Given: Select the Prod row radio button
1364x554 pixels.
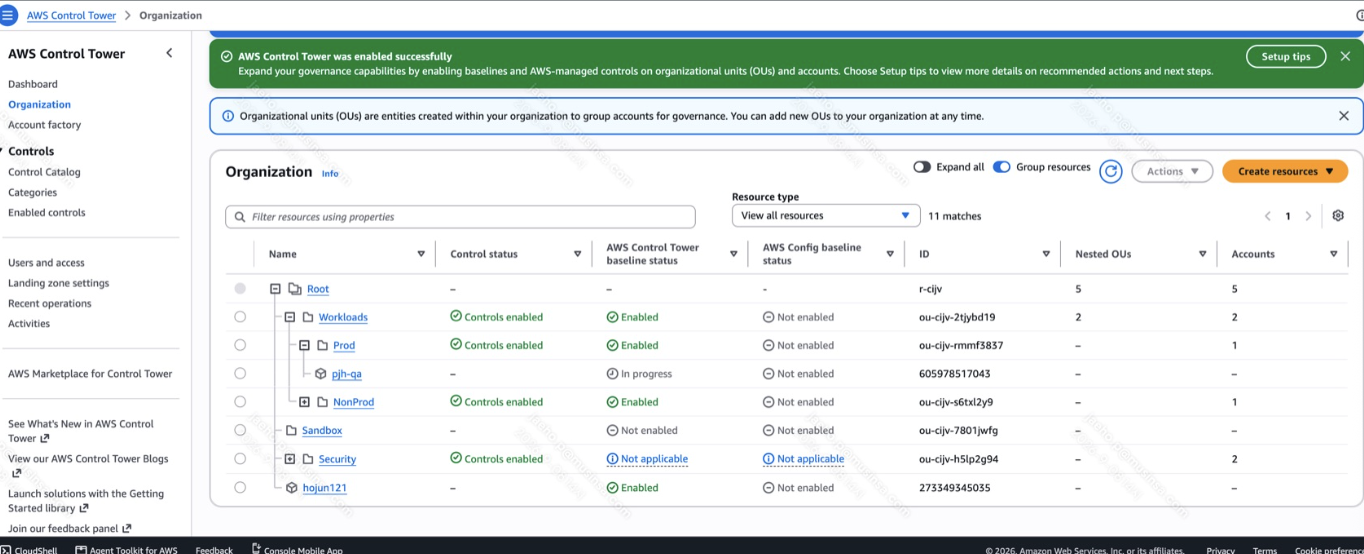Looking at the screenshot, I should point(240,345).
